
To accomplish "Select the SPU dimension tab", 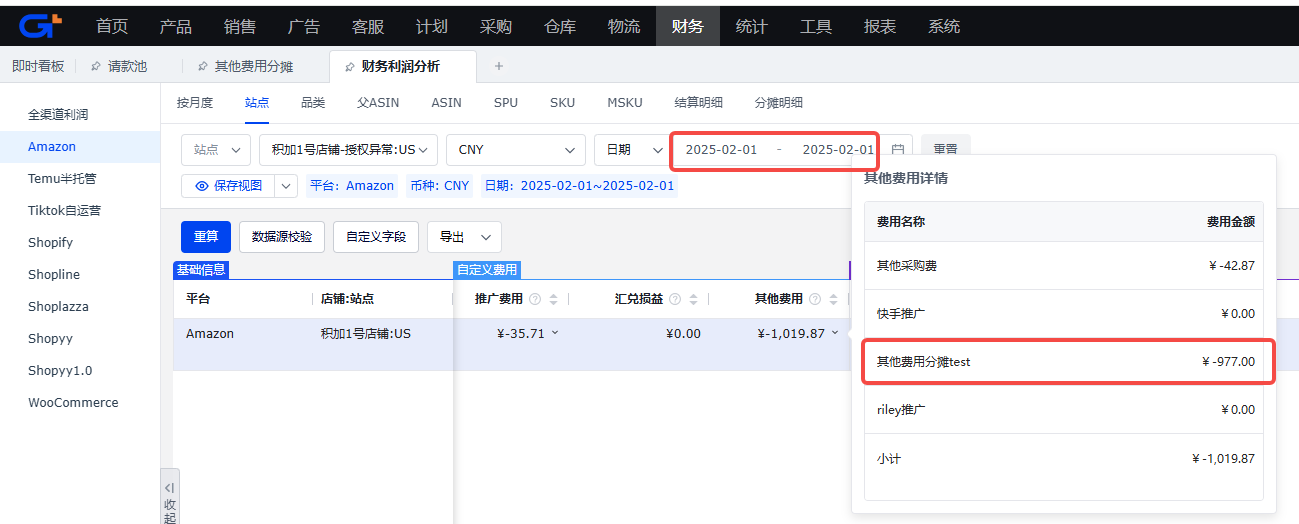I will point(506,102).
